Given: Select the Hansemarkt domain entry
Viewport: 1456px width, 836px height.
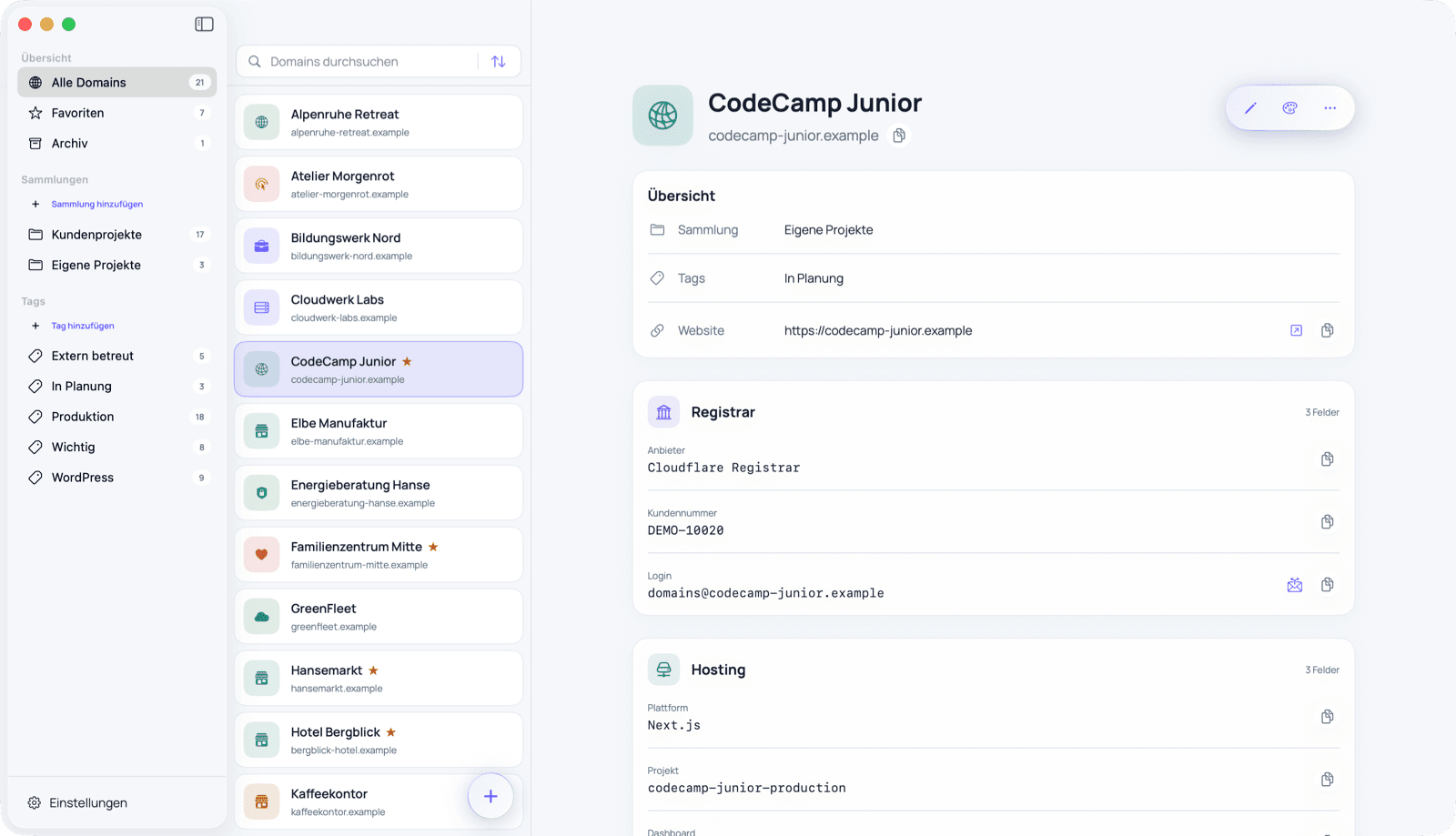Looking at the screenshot, I should pyautogui.click(x=379, y=679).
